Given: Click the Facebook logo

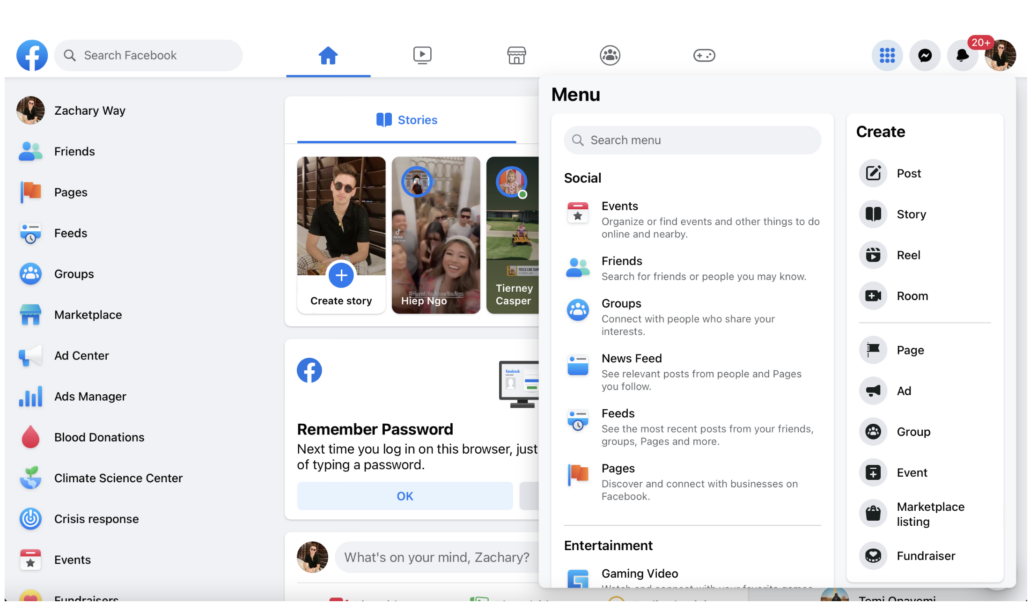Looking at the screenshot, I should [x=32, y=56].
